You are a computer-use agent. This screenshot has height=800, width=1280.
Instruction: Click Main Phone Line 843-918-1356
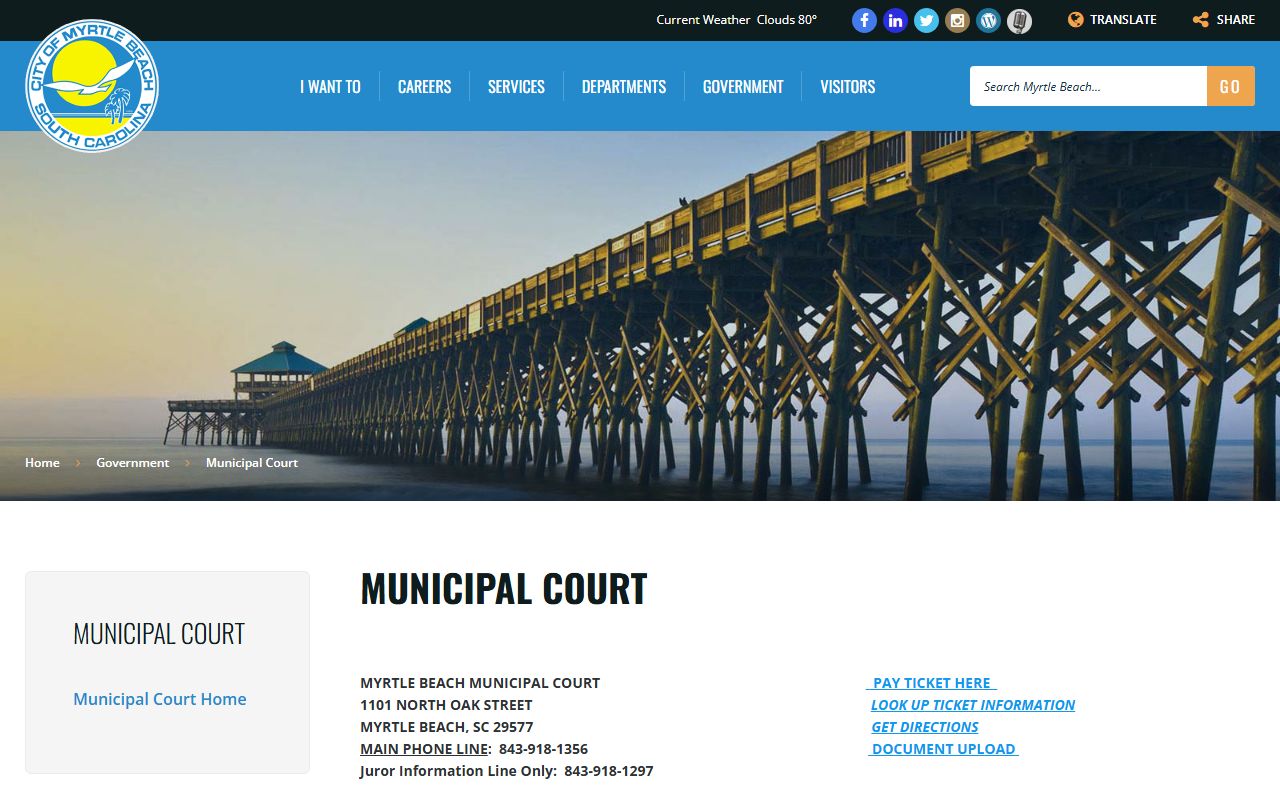[x=474, y=749]
